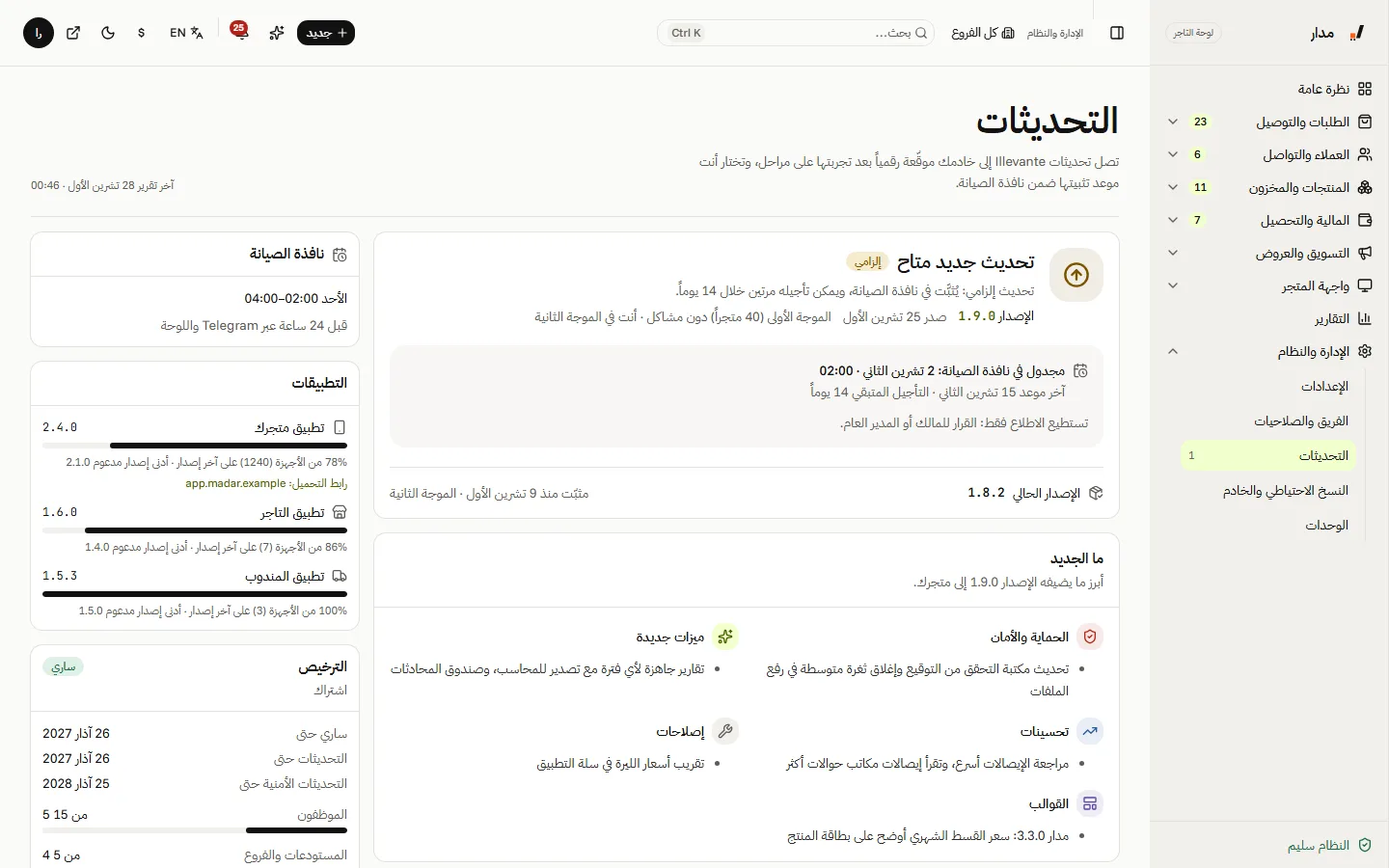Viewport: 1389px width, 868px height.
Task: Expand the العملاء والتواصل section chevron
Action: [x=1173, y=154]
